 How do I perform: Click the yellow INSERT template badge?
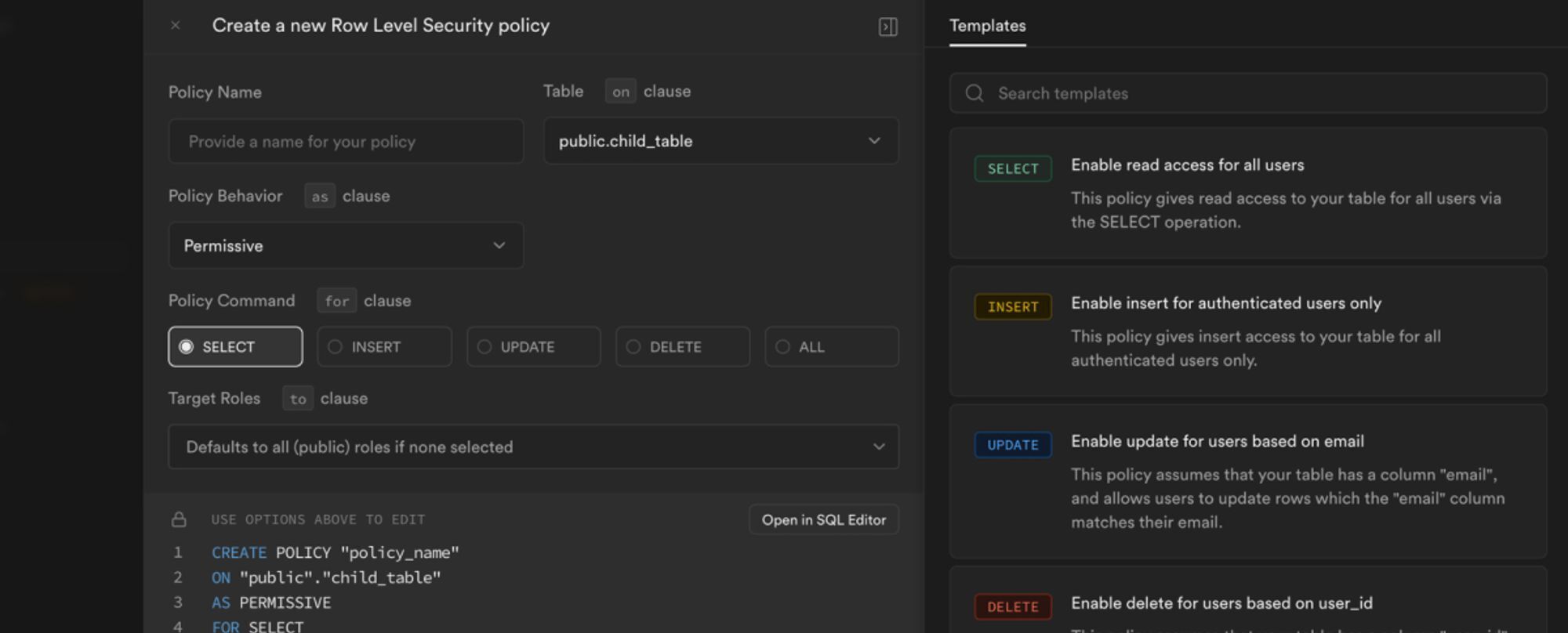1012,306
